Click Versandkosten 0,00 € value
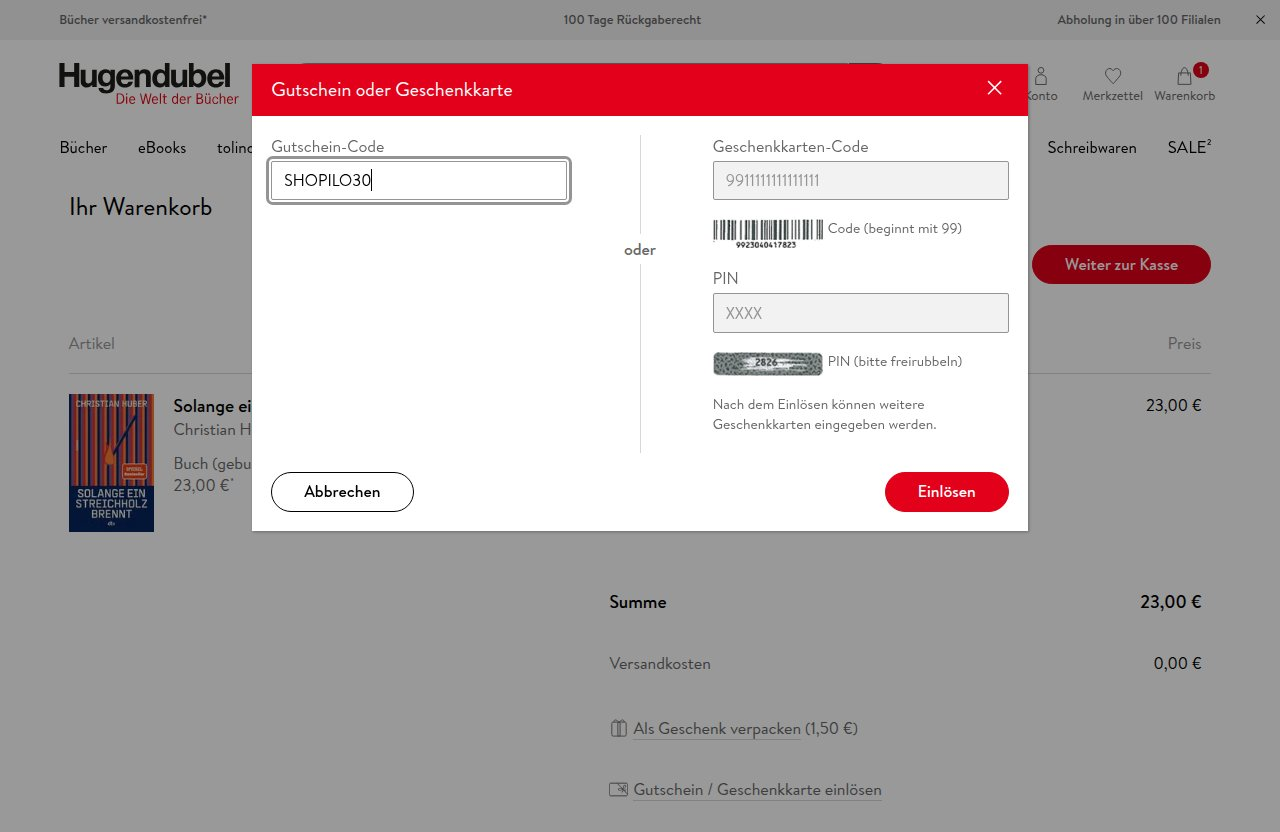1280x832 pixels. [x=1177, y=663]
